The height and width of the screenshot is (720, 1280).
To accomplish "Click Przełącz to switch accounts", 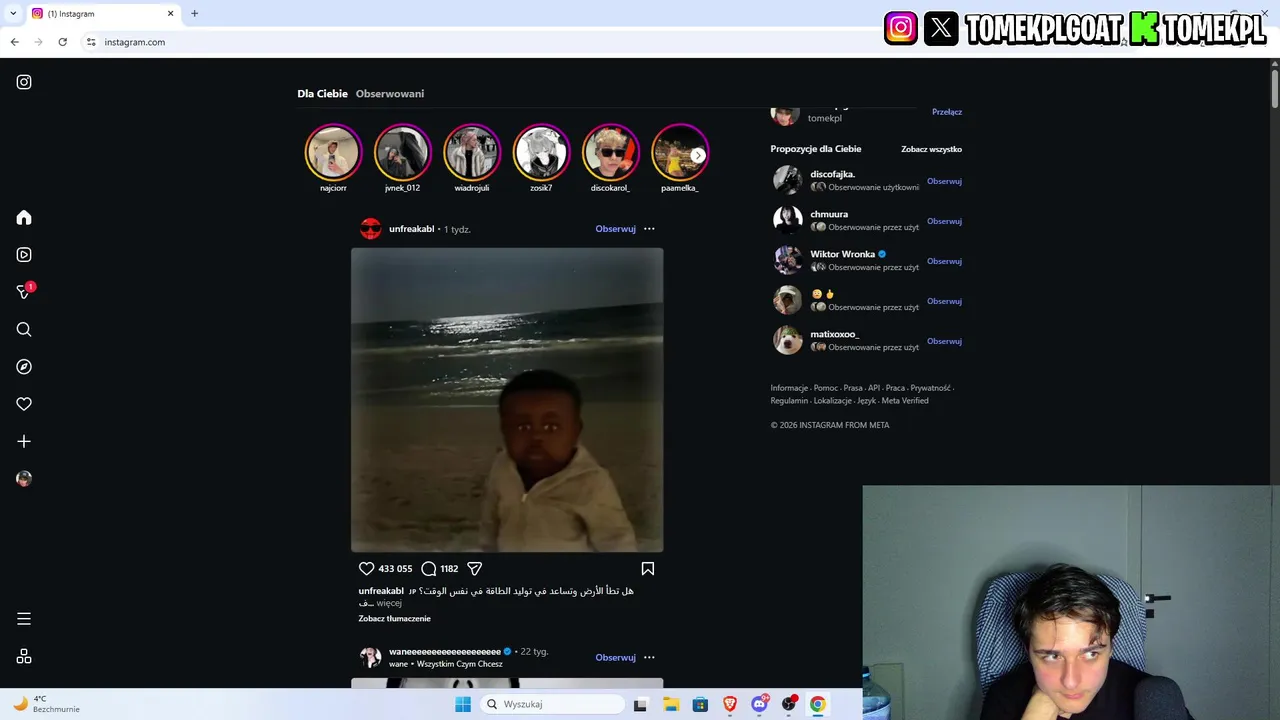I will pos(947,112).
